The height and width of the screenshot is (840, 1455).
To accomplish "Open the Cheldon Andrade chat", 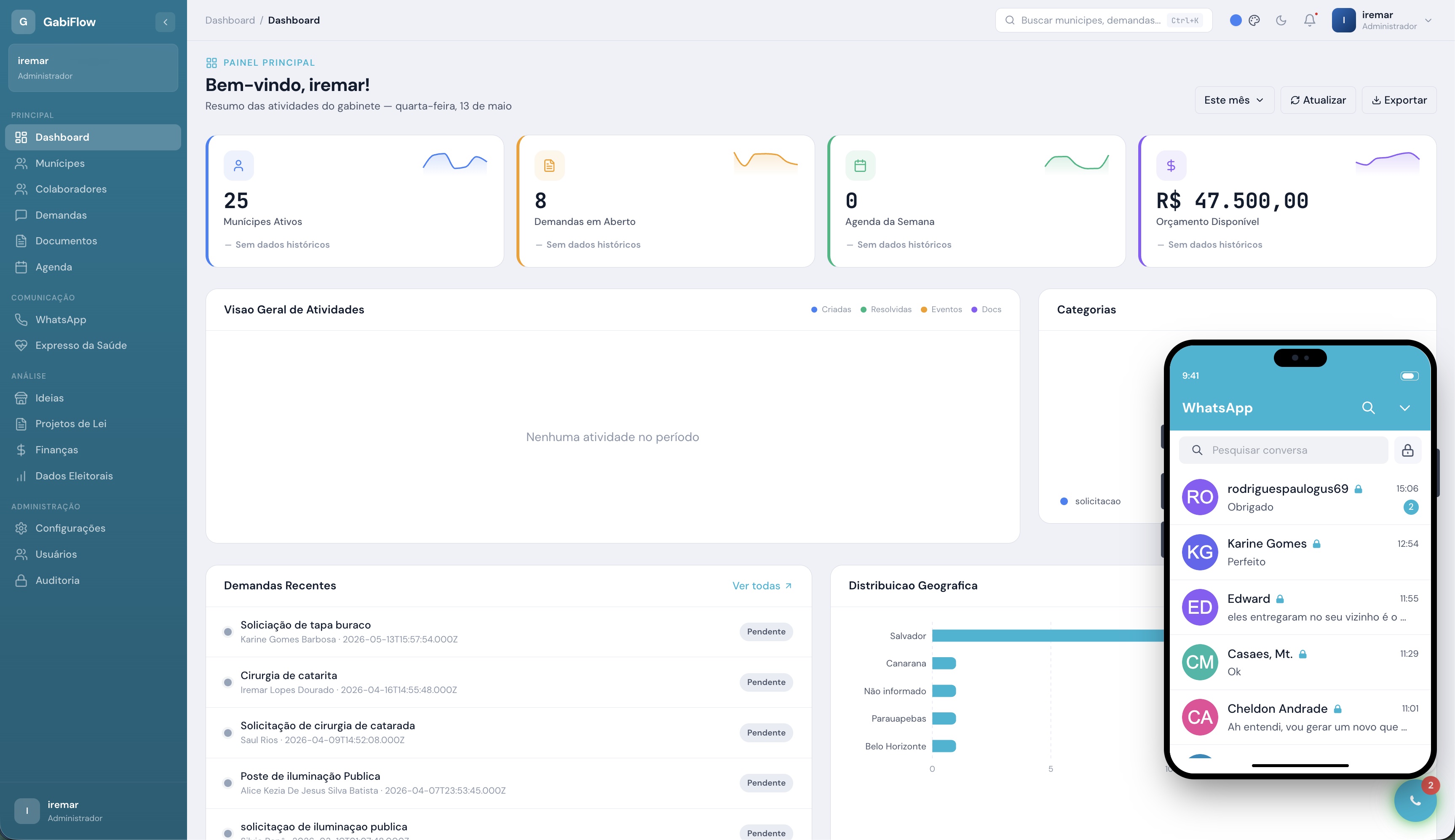I will [x=1300, y=717].
